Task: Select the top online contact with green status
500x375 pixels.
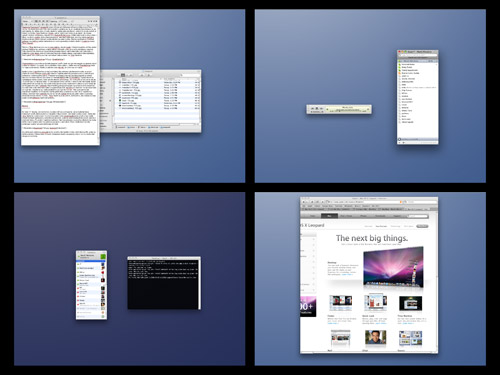Action: point(91,264)
